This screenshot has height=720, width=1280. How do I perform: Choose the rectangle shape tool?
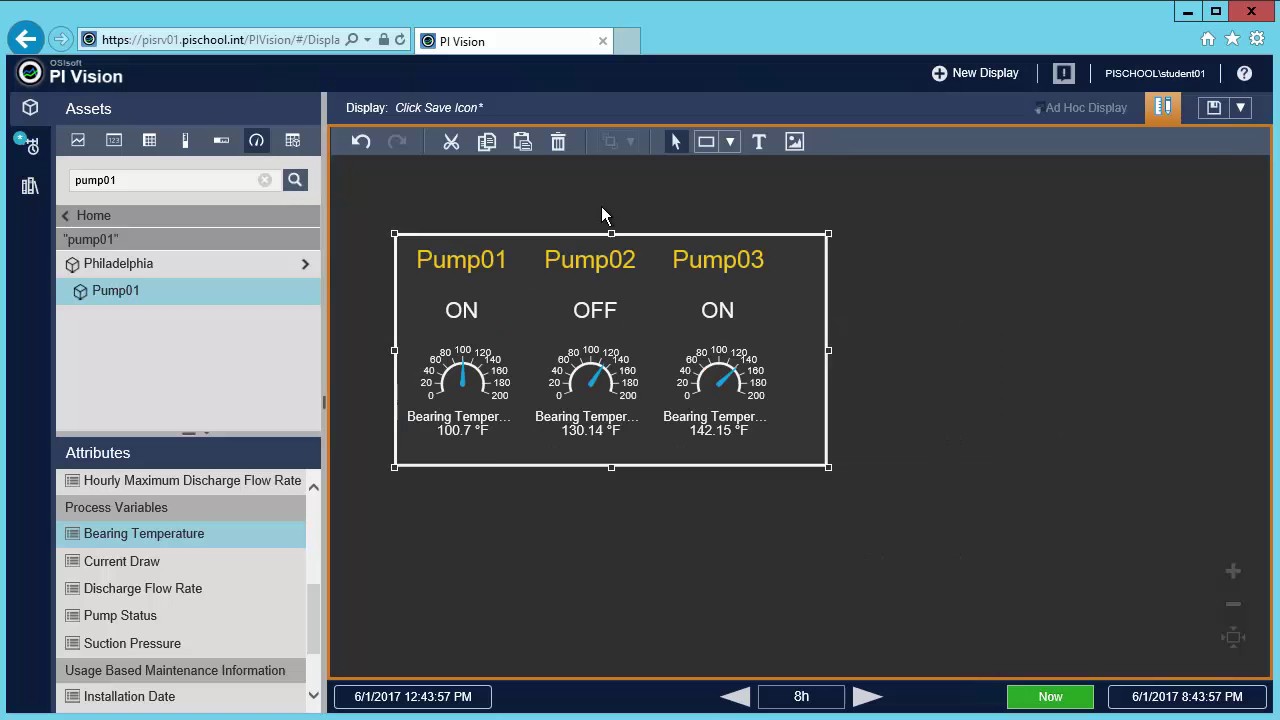(x=706, y=142)
